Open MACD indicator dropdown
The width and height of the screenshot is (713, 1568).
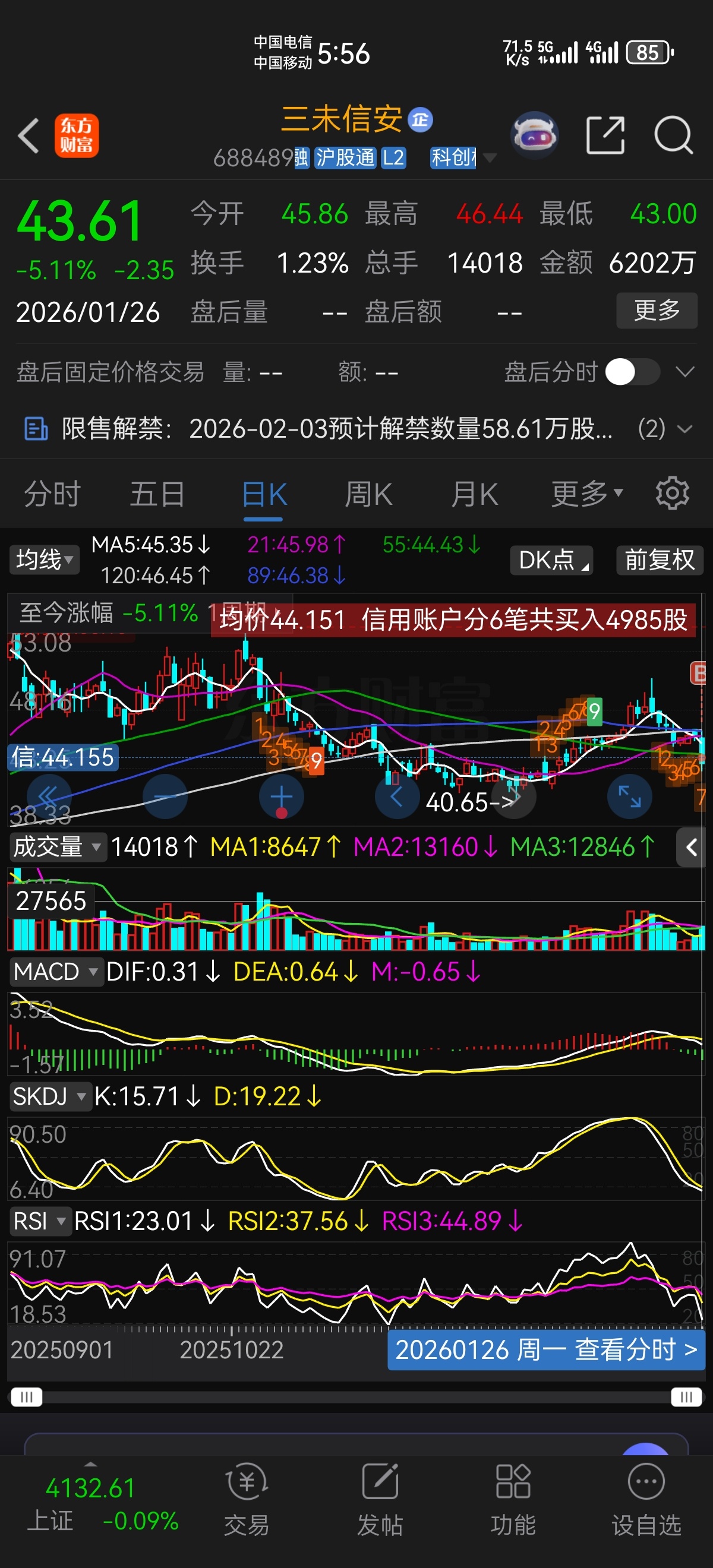(x=56, y=972)
